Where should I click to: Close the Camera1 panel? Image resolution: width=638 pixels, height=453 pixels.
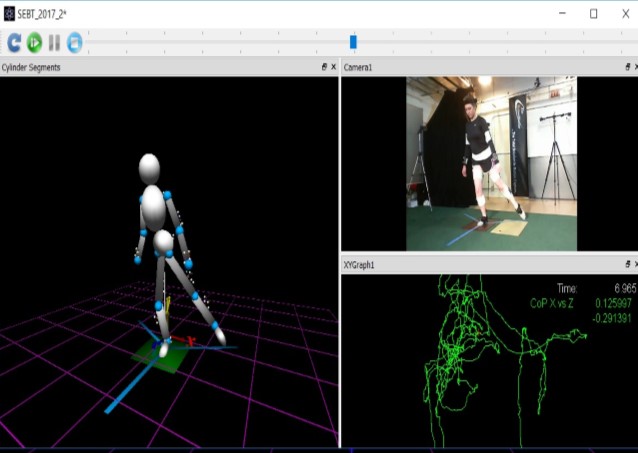click(x=635, y=67)
